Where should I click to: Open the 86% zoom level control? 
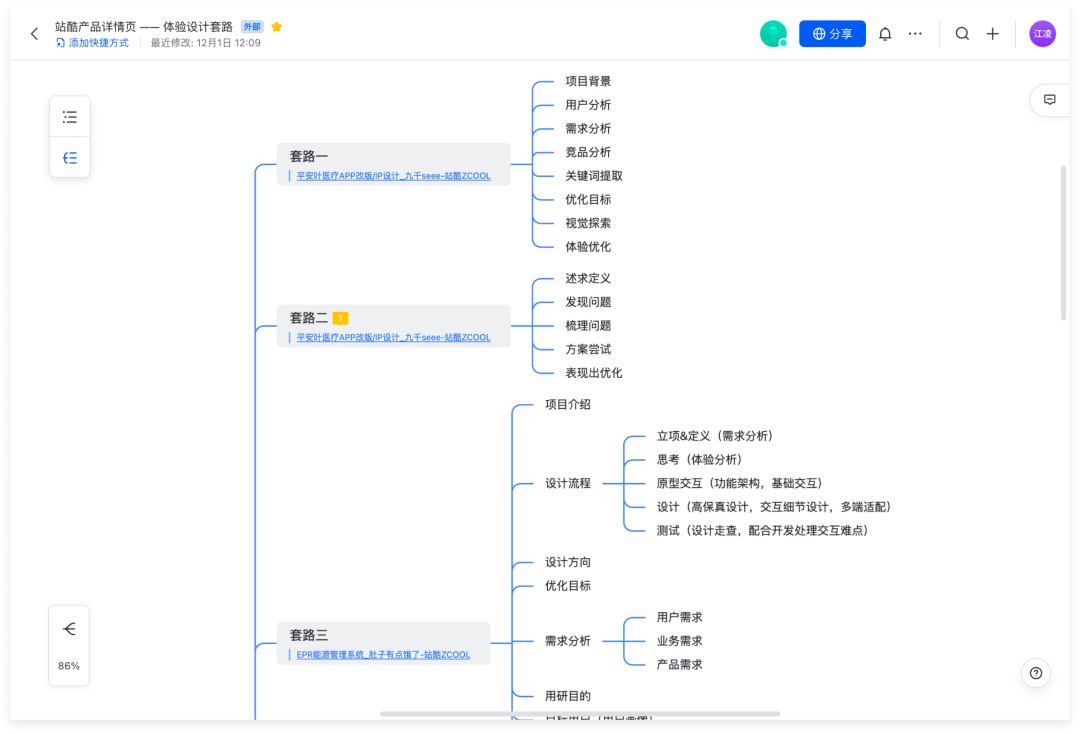pyautogui.click(x=69, y=666)
